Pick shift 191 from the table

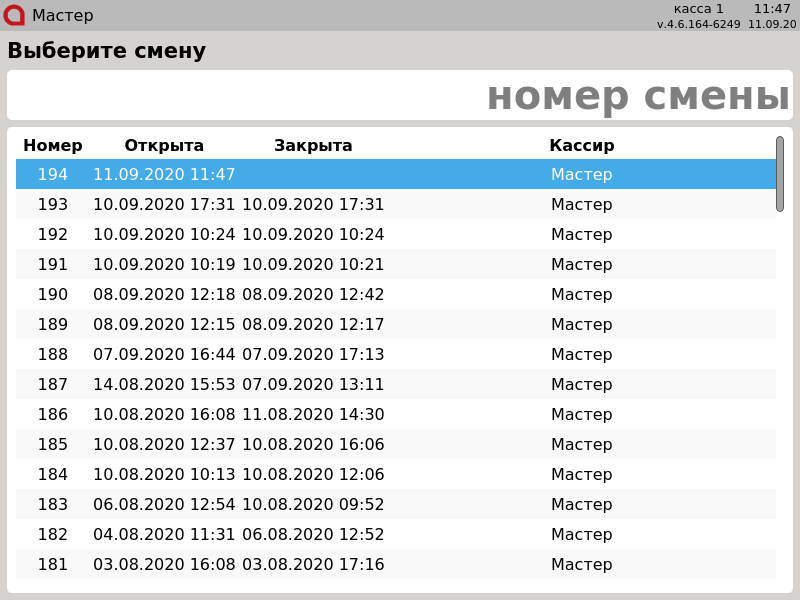point(395,265)
